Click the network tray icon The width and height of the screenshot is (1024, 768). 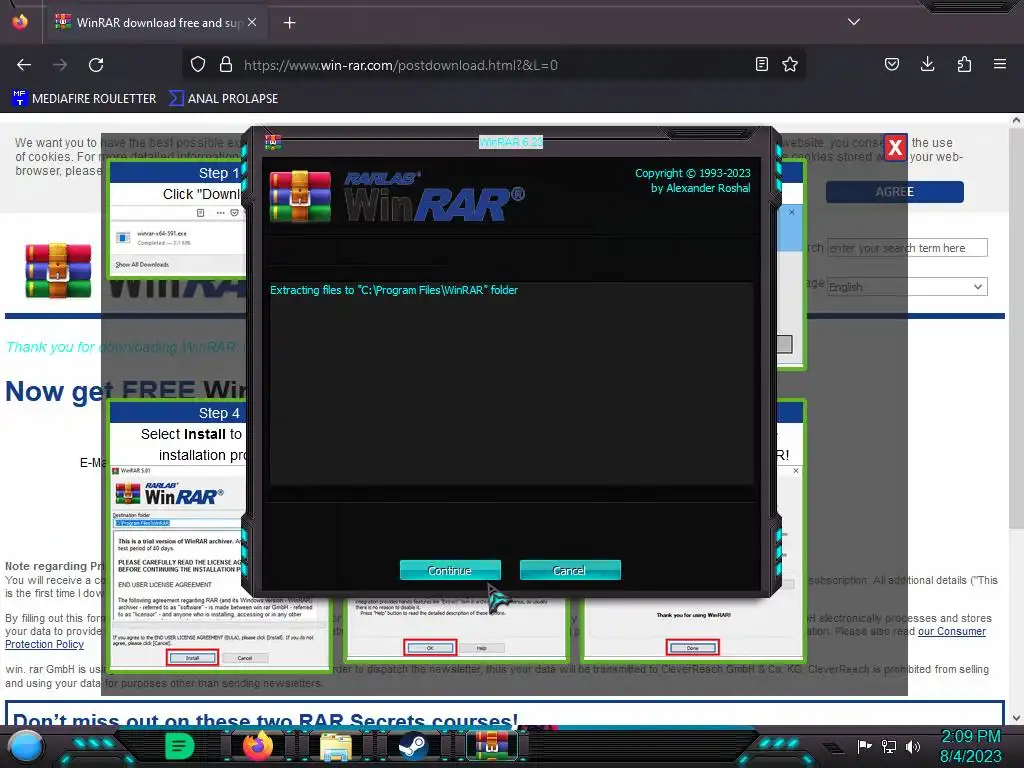[889, 746]
